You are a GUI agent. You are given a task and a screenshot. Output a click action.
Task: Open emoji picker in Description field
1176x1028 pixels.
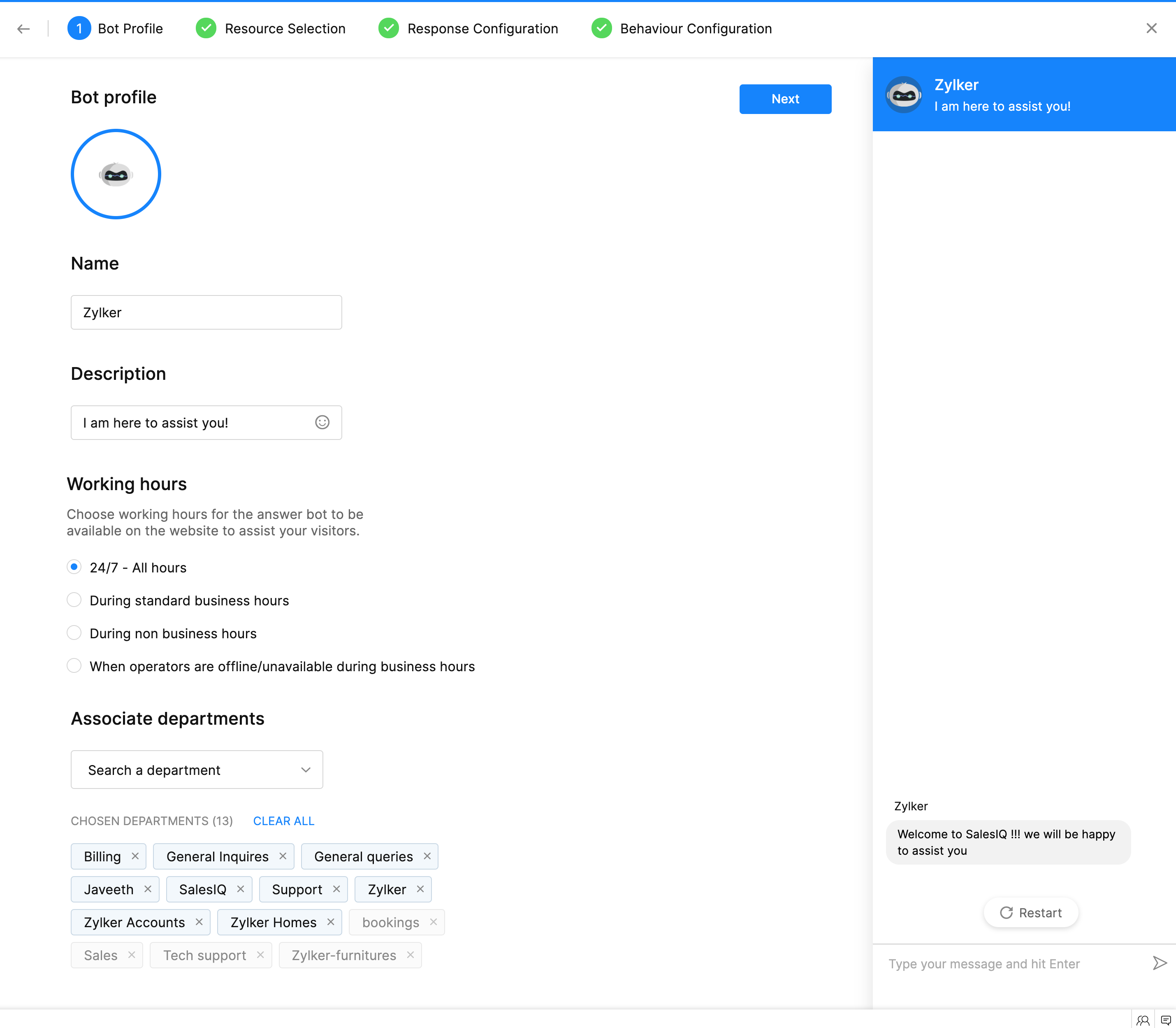322,422
